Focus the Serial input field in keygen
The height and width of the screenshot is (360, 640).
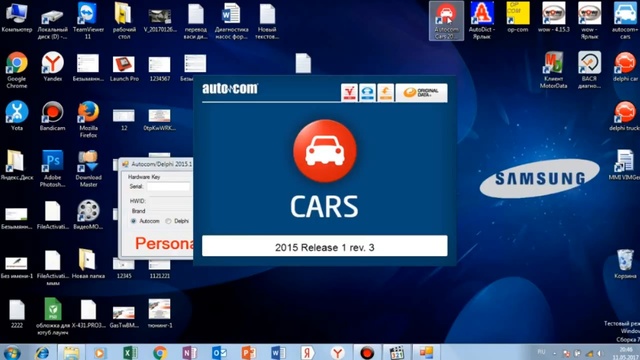(169, 187)
